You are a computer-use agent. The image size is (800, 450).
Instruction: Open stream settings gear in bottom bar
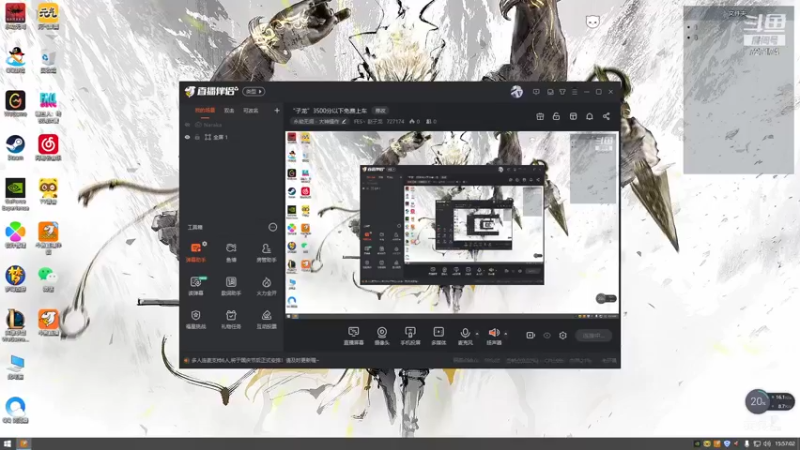pos(563,335)
